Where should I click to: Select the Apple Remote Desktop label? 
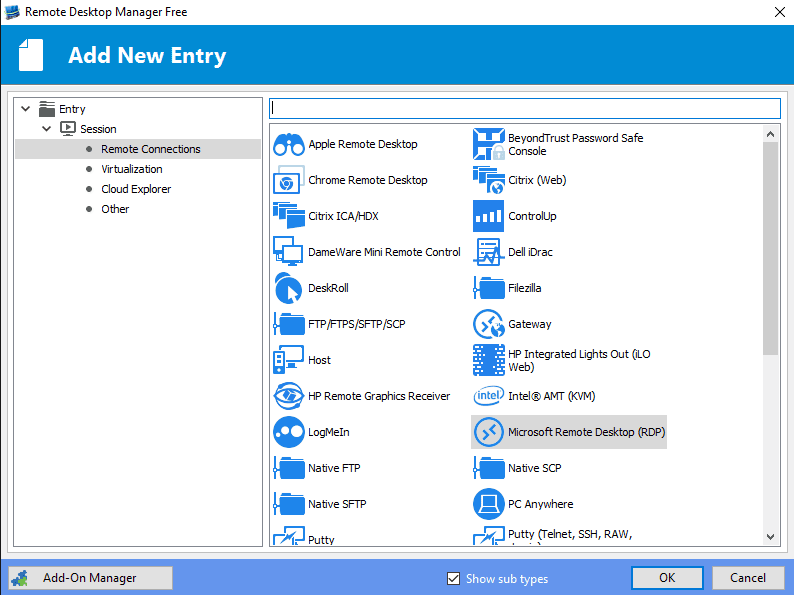[x=363, y=144]
